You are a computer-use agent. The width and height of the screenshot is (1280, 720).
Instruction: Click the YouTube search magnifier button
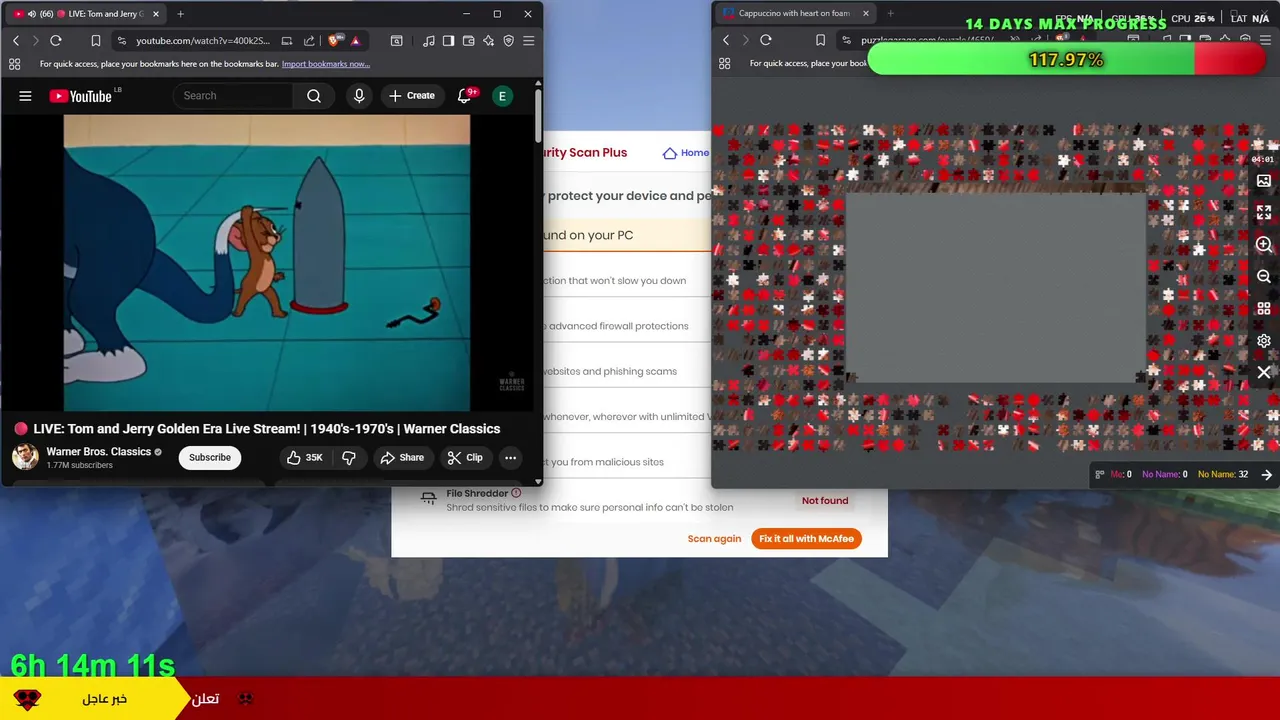[x=314, y=96]
